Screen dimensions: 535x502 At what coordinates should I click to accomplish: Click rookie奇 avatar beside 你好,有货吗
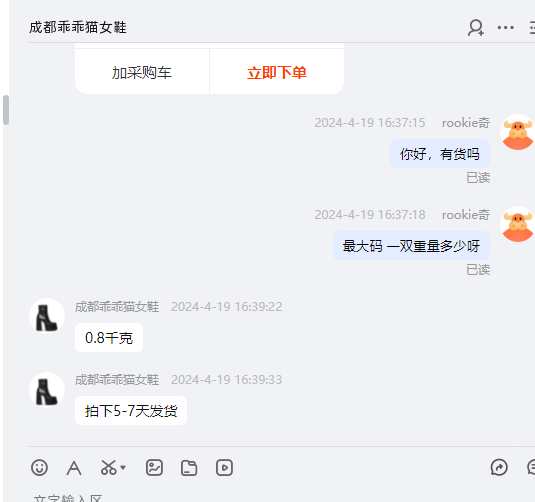(517, 132)
